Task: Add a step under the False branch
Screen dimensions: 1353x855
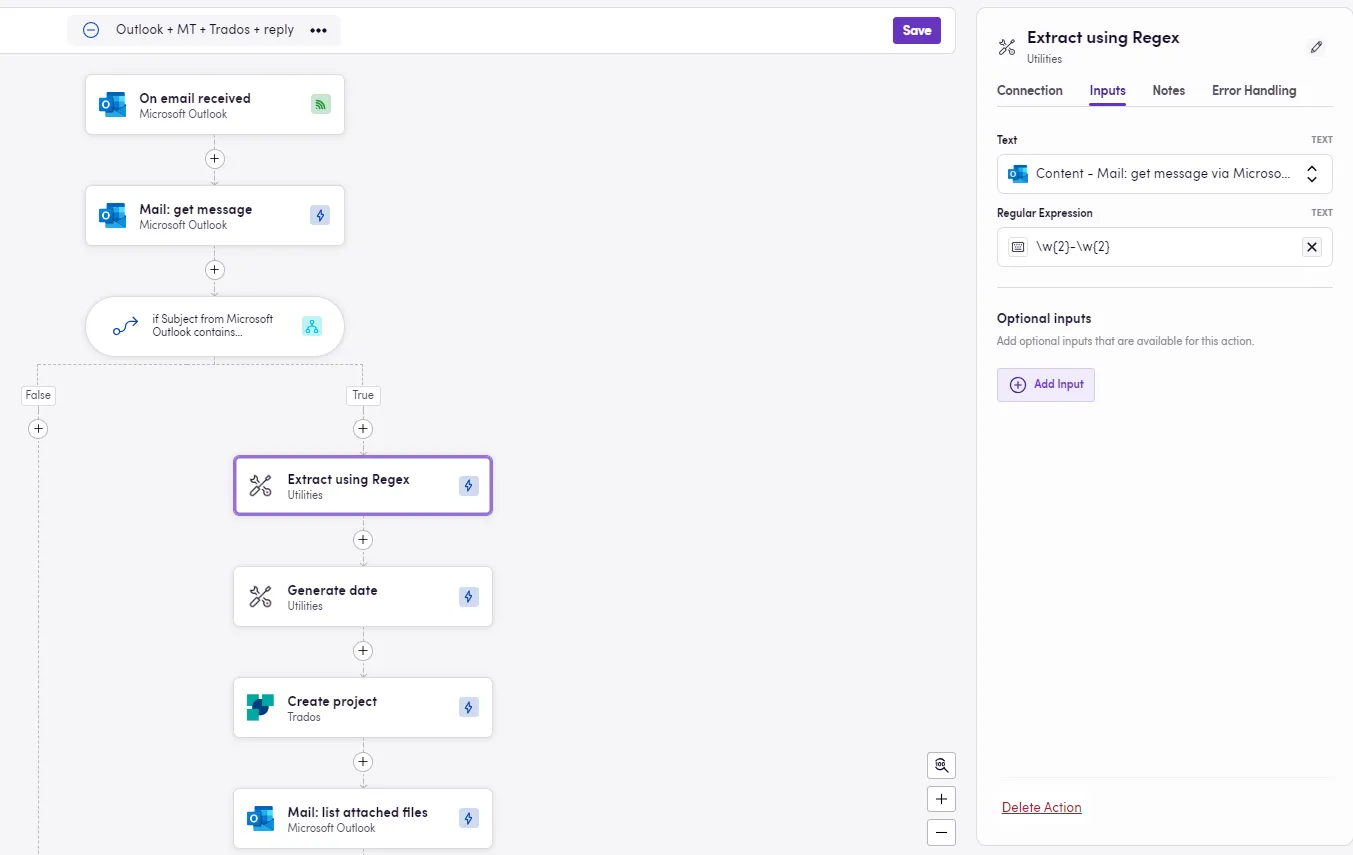Action: (x=38, y=429)
